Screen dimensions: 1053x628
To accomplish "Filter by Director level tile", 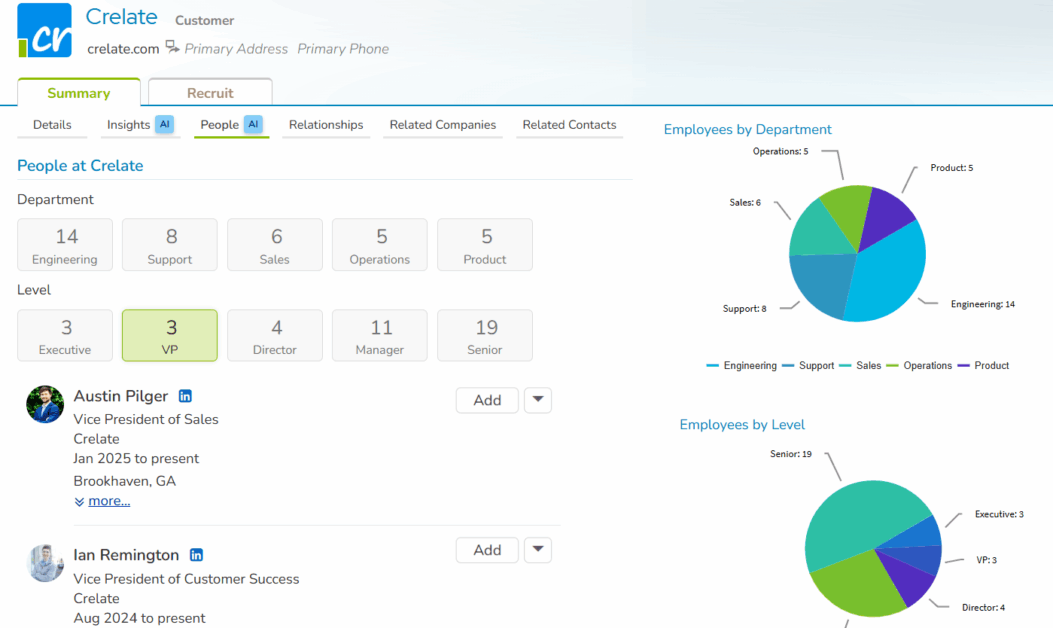I will (x=275, y=335).
